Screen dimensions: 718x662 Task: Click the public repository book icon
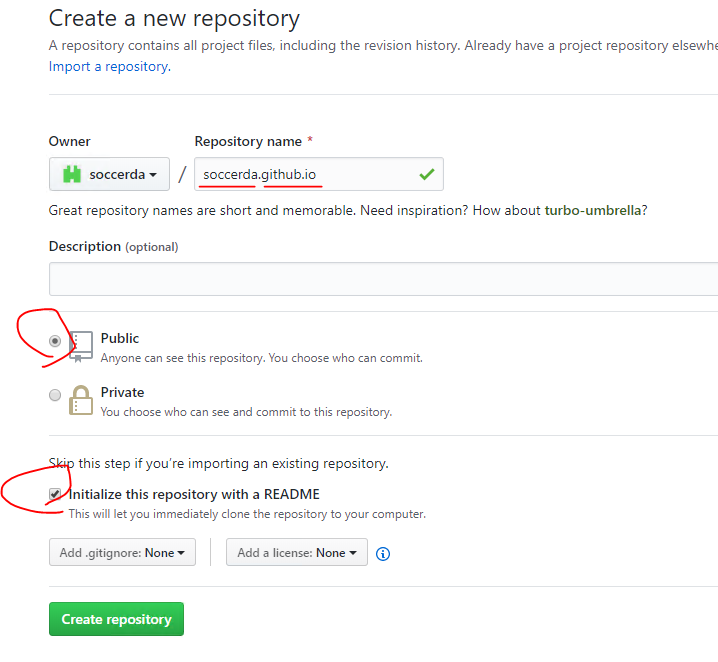(x=81, y=347)
